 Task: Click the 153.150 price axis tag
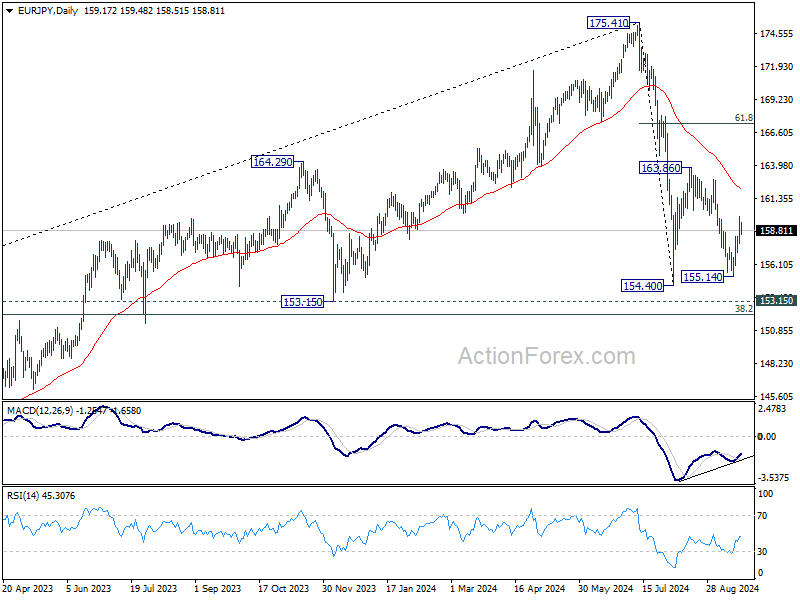(776, 300)
